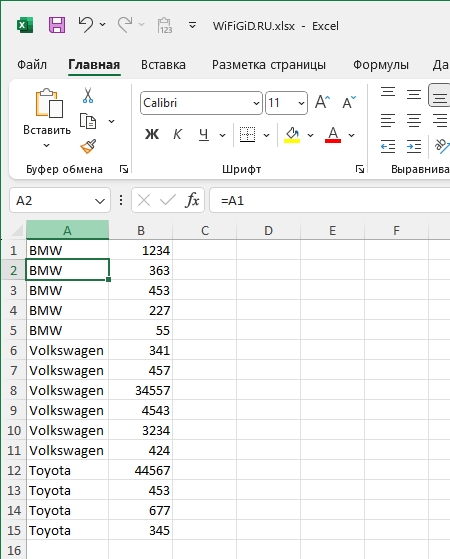Screen dimensions: 450x559
Task: Click cell B8 with value 34557
Action: tap(141, 390)
